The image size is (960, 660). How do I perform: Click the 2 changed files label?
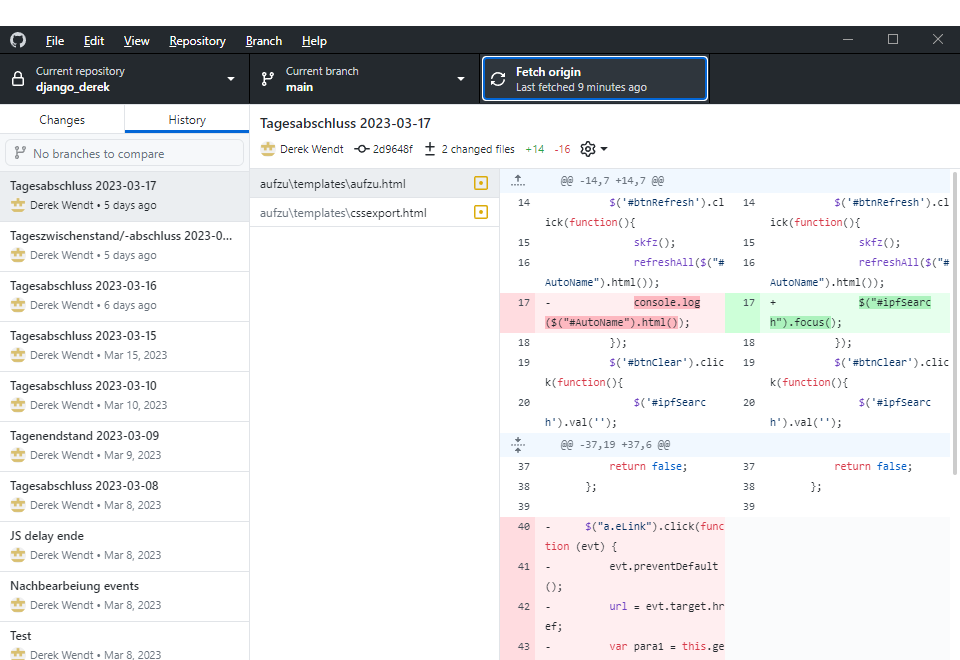click(478, 149)
